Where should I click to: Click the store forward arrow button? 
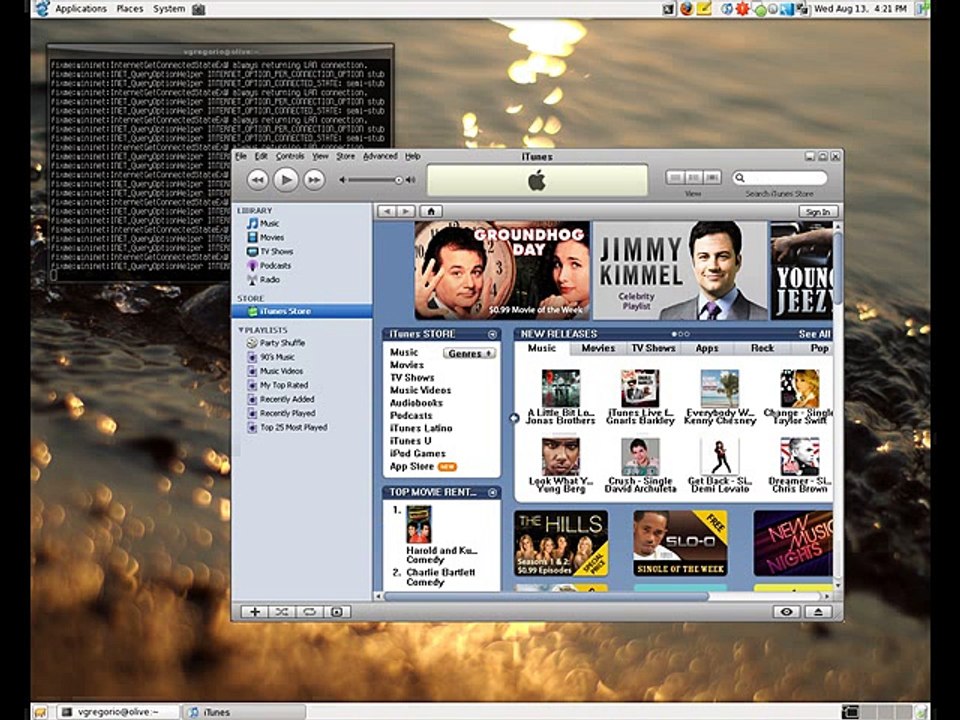click(x=406, y=211)
